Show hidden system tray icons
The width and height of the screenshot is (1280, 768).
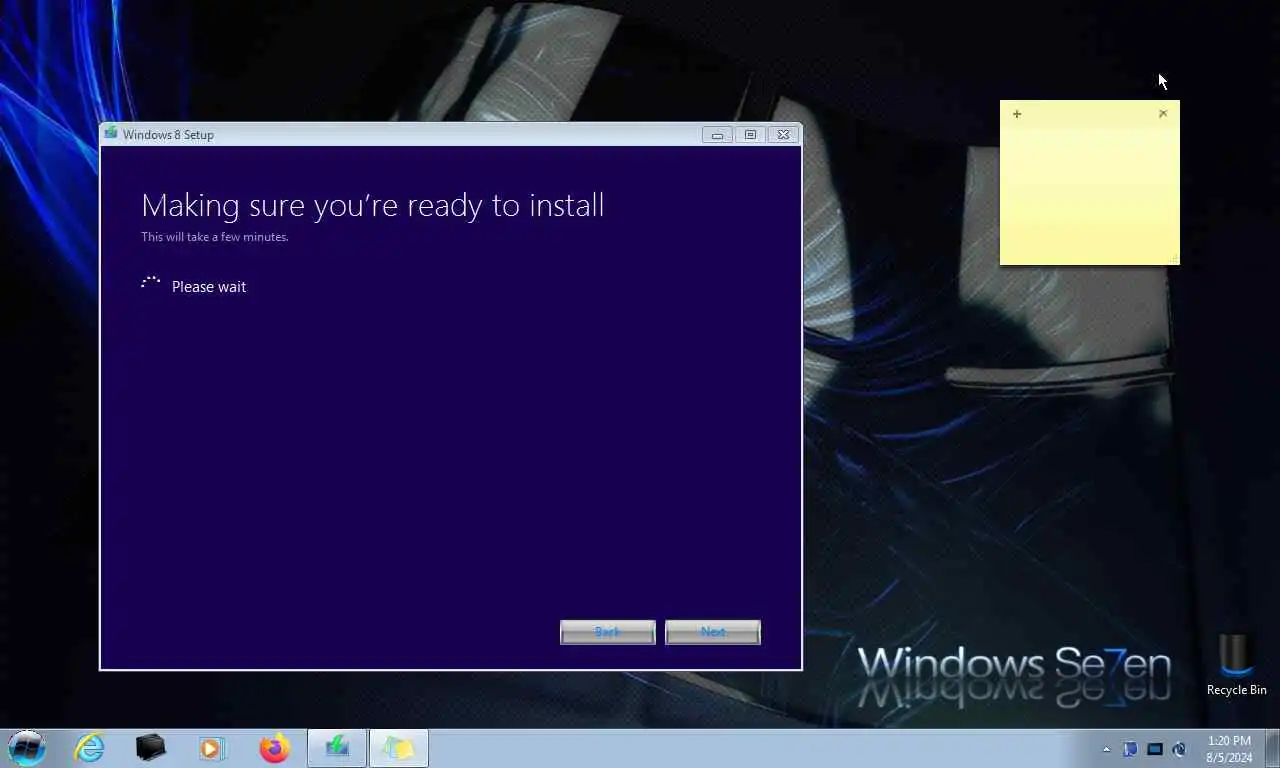pyautogui.click(x=1106, y=749)
